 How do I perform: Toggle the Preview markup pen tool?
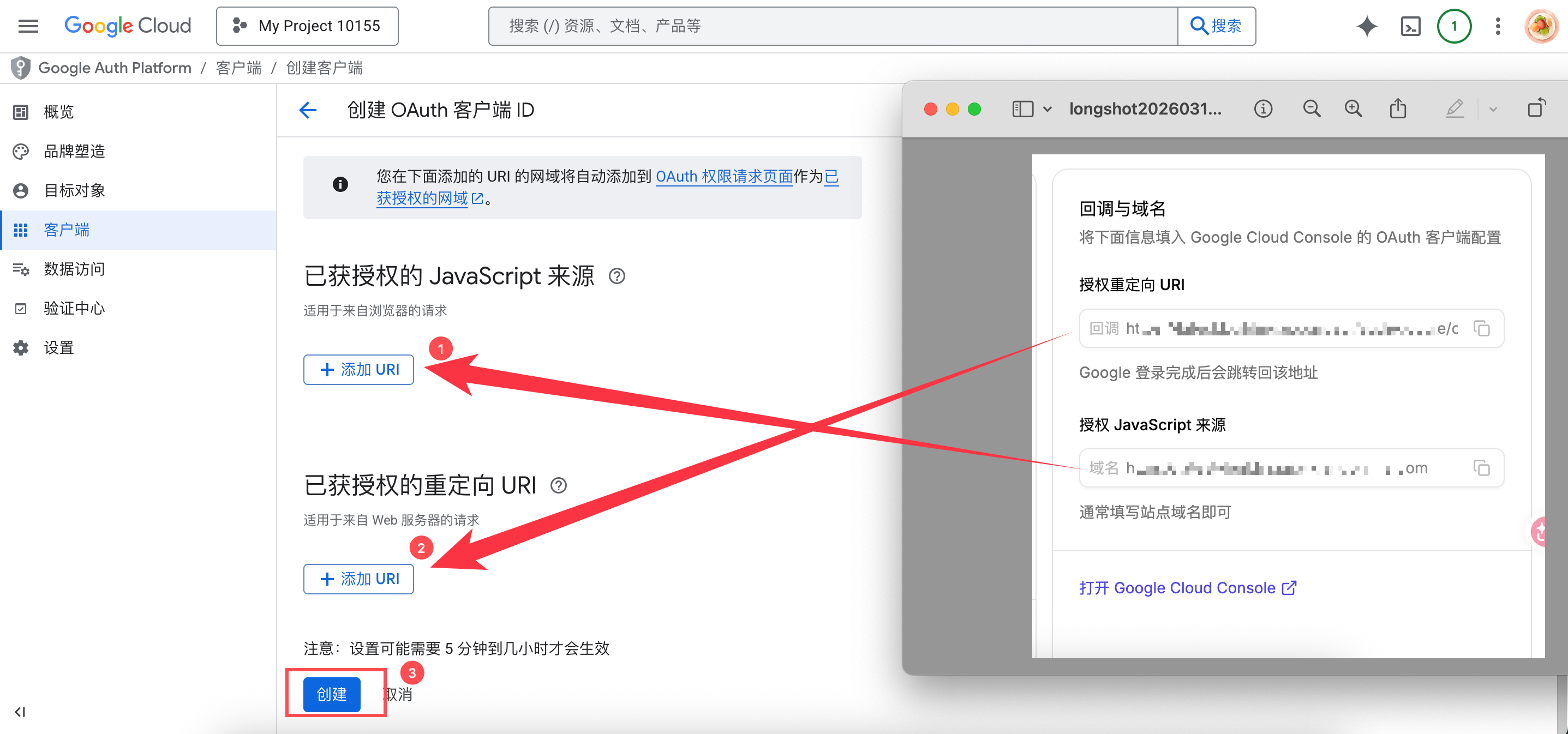pos(1454,109)
